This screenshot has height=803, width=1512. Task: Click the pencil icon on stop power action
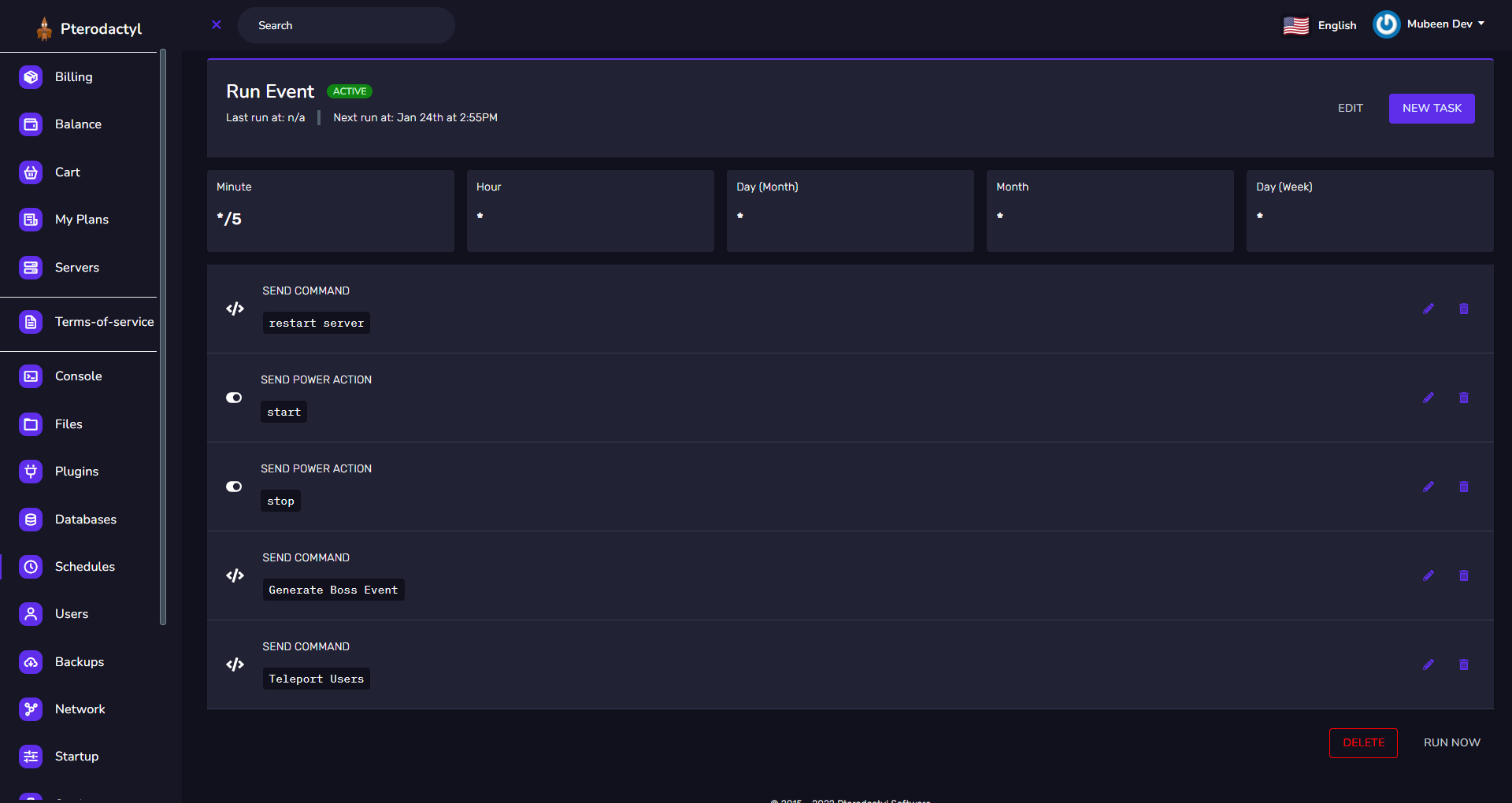point(1428,487)
